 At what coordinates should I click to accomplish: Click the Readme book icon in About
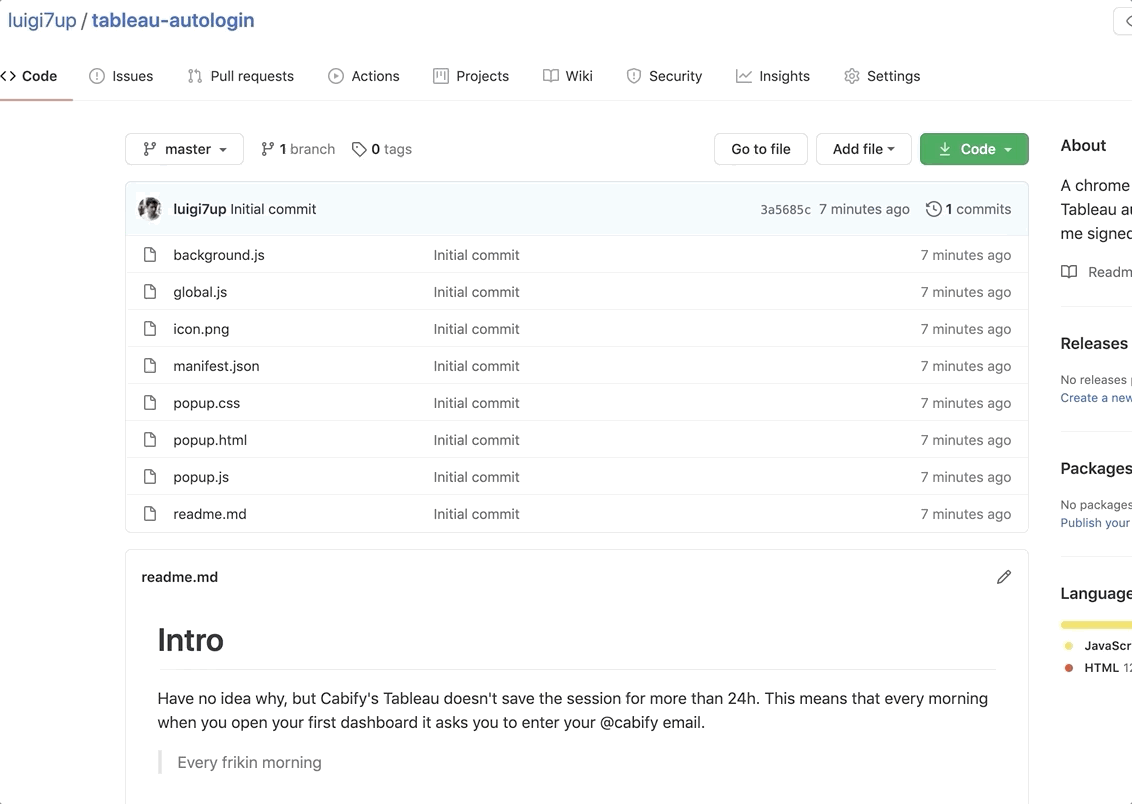[1068, 271]
